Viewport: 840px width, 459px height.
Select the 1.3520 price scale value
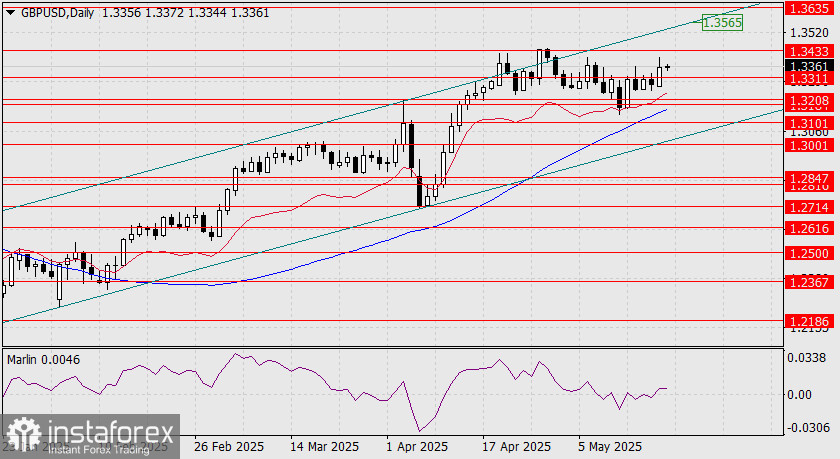(x=809, y=33)
